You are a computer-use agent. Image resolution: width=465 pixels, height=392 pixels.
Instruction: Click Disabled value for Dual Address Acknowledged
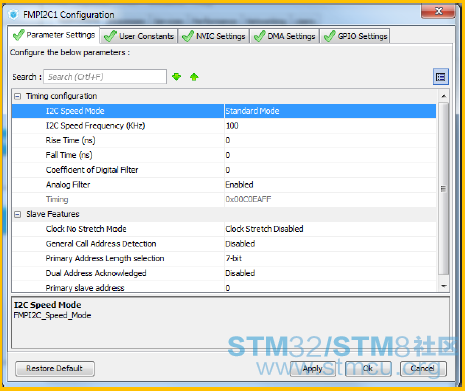point(240,273)
